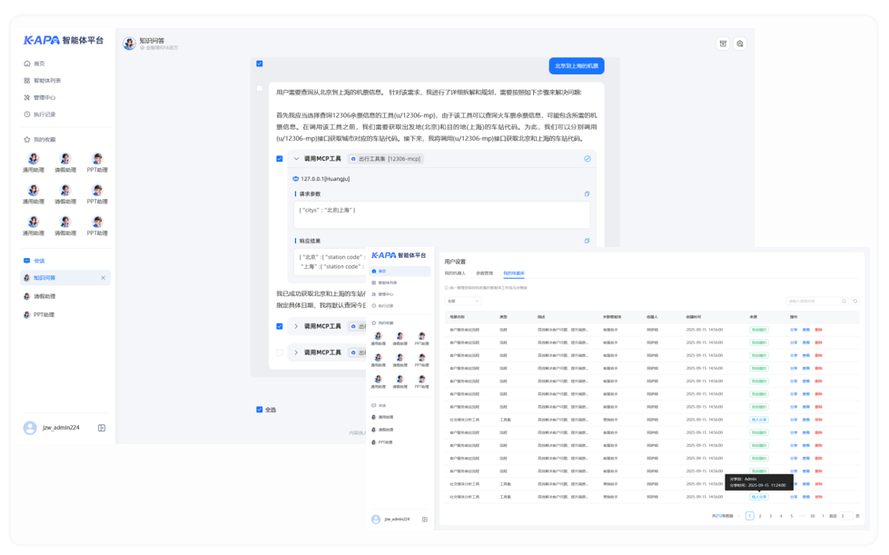The height and width of the screenshot is (555, 889).
Task: Click the logout icon next to jzw_admin224
Action: point(101,428)
